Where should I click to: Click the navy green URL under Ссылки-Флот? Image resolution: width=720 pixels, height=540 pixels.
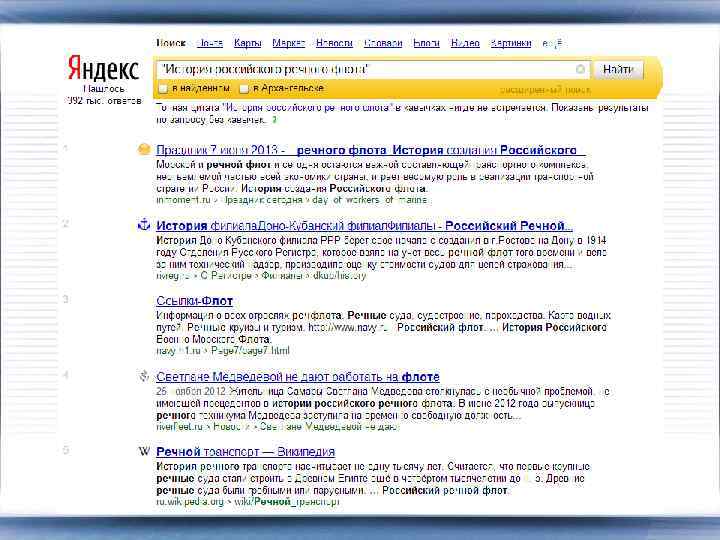(223, 351)
